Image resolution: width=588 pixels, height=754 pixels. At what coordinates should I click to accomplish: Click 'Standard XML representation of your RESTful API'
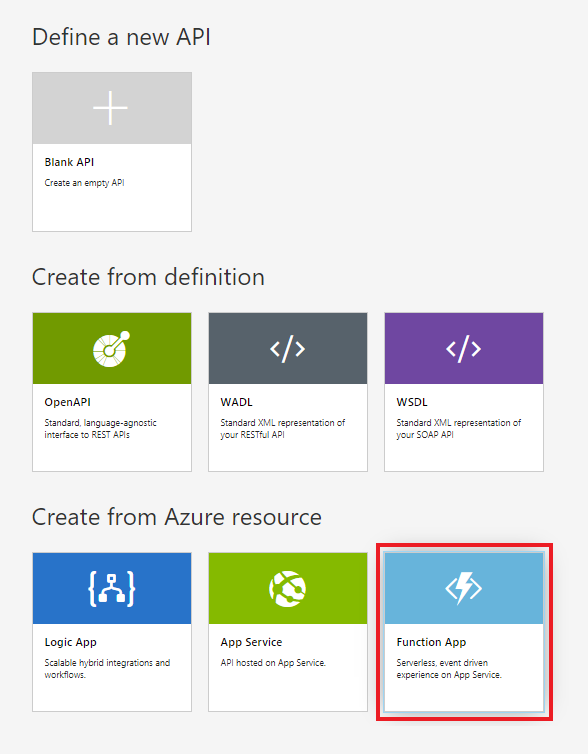tap(283, 428)
